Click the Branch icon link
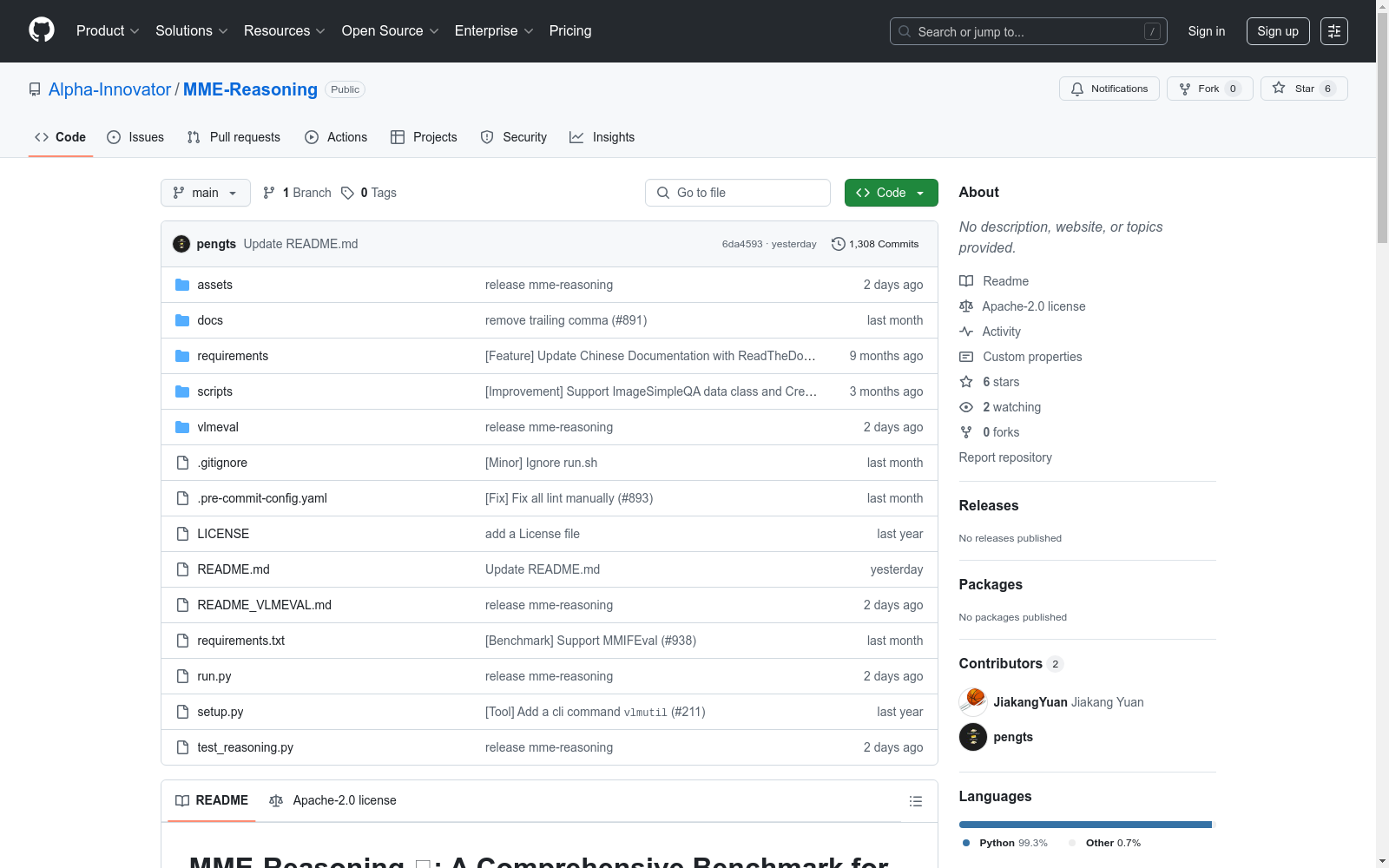1389x868 pixels. coord(269,193)
